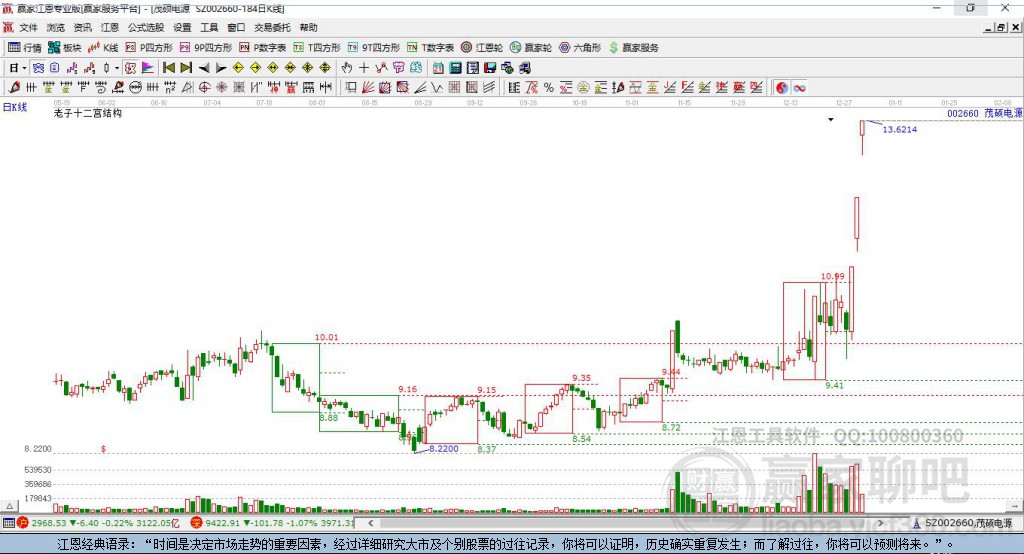Switch to K线 view button
The image size is (1024, 554).
click(x=103, y=48)
